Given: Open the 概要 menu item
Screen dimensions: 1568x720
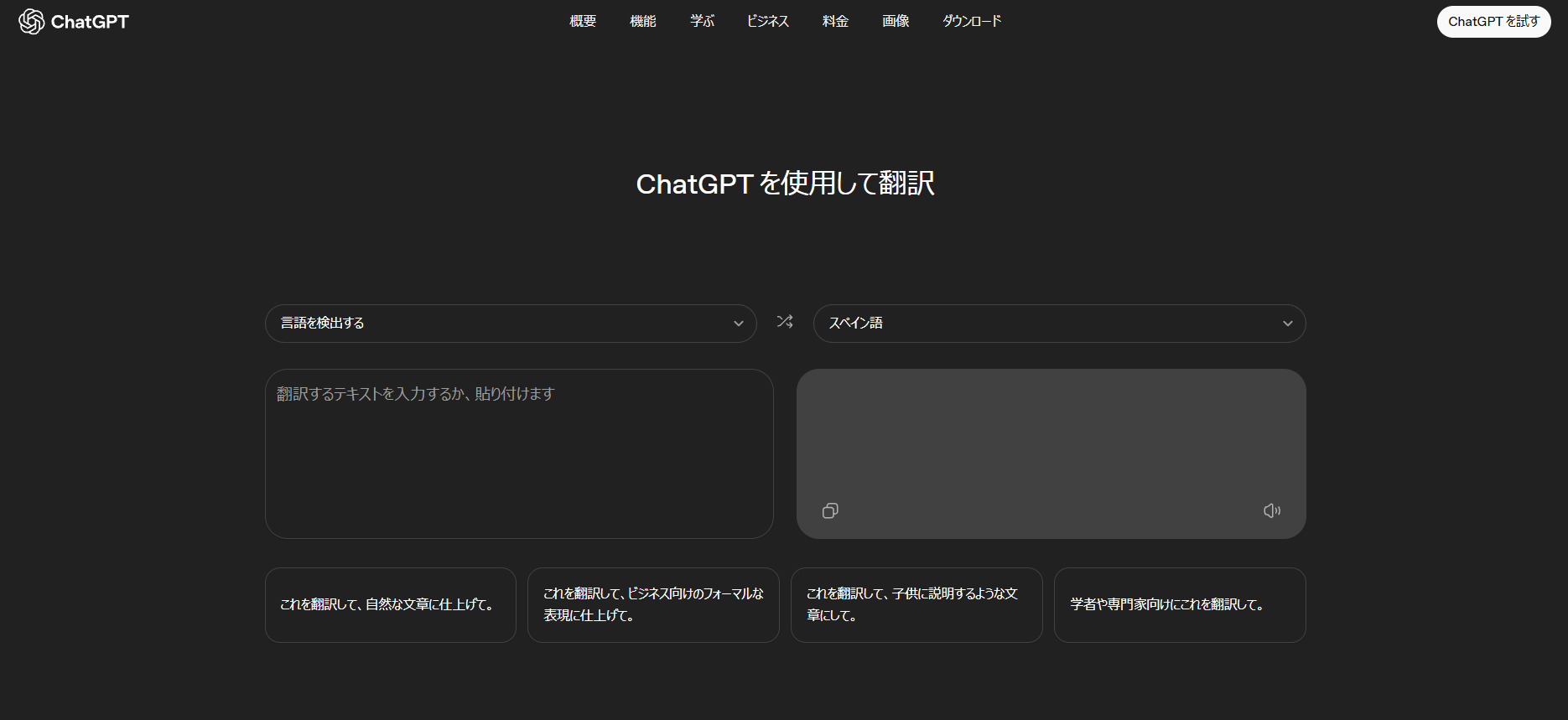Looking at the screenshot, I should [x=583, y=21].
